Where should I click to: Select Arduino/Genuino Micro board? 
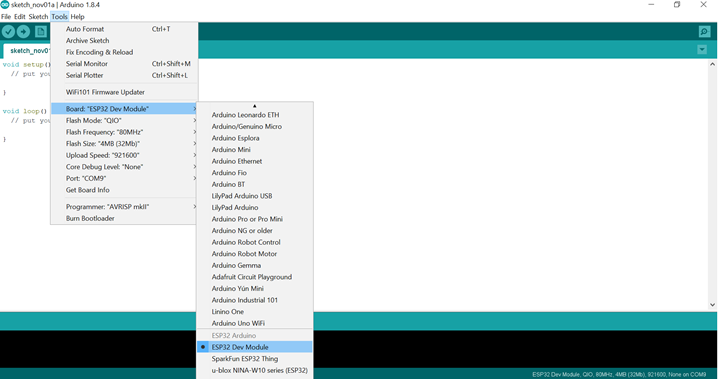coord(255,126)
